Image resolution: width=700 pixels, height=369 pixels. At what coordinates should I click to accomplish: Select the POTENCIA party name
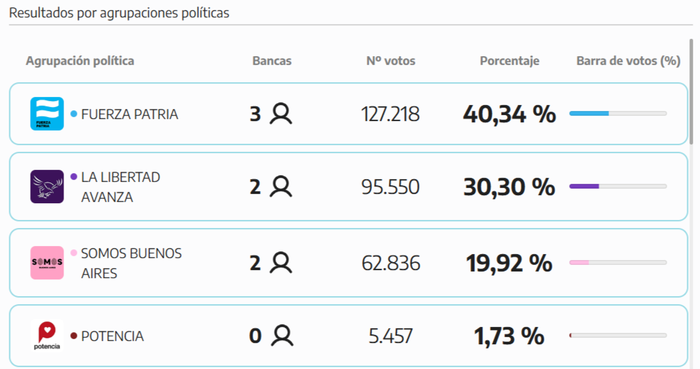[112, 336]
